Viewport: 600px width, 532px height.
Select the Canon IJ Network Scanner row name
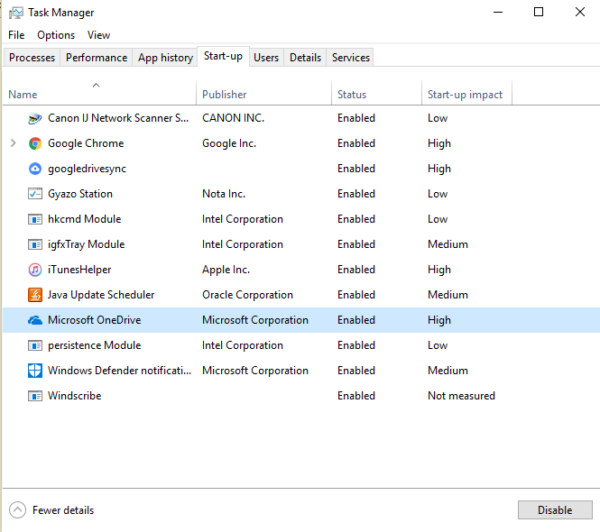[x=118, y=118]
